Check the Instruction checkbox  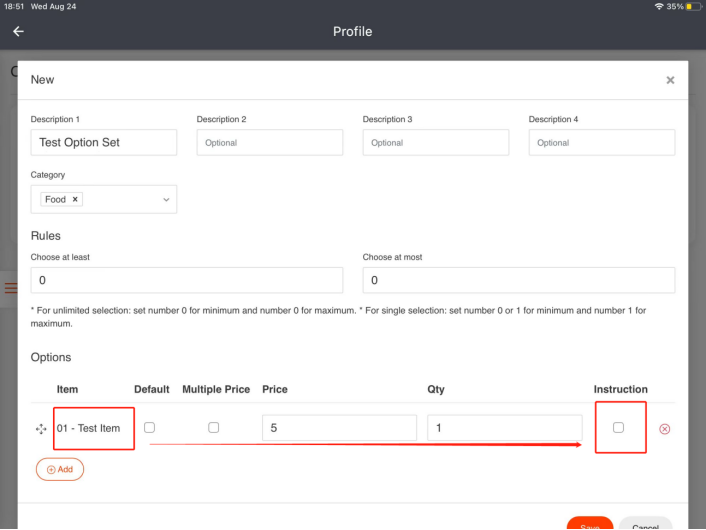click(618, 428)
